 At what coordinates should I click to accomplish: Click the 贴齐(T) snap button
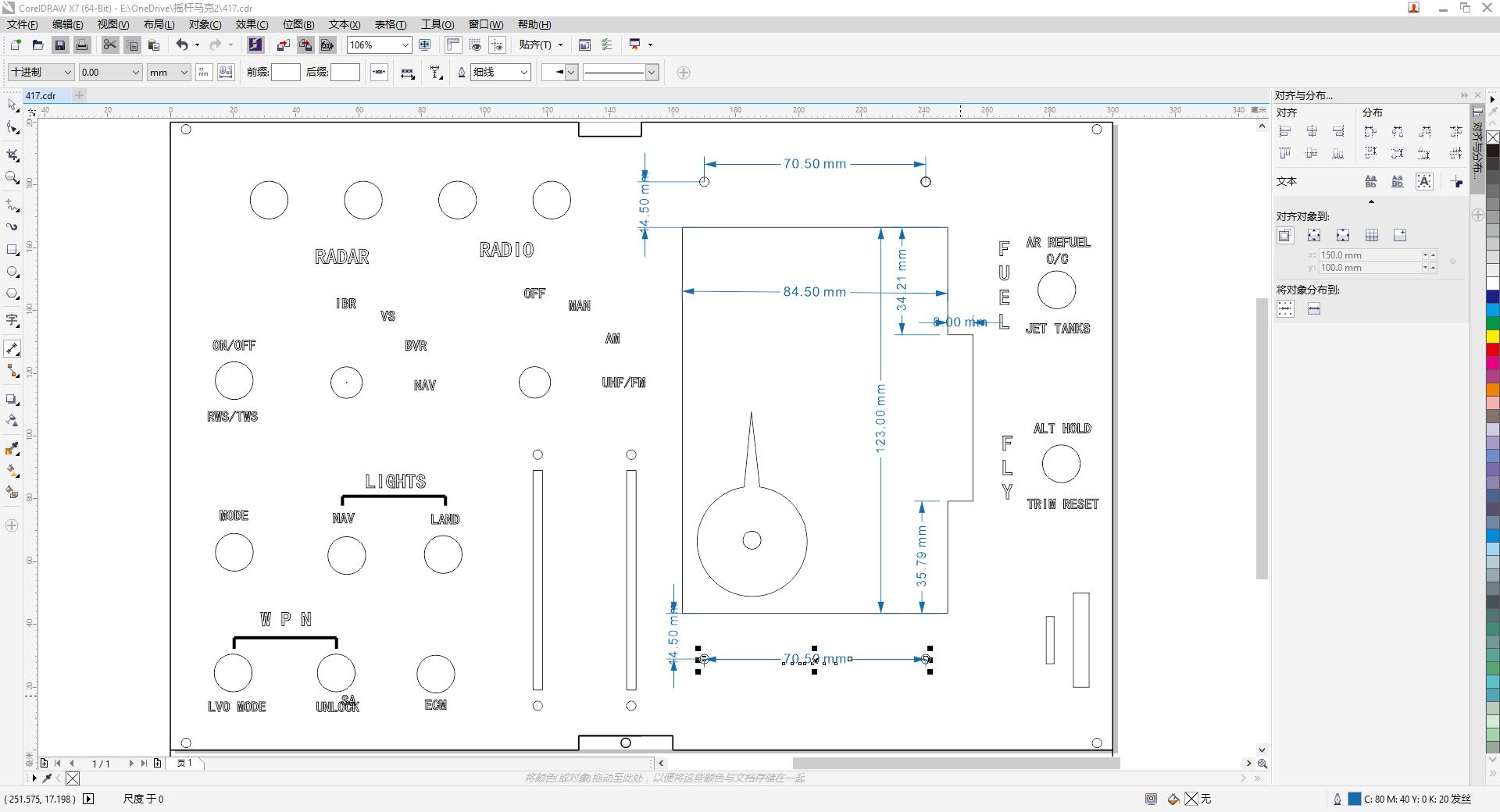(x=541, y=45)
